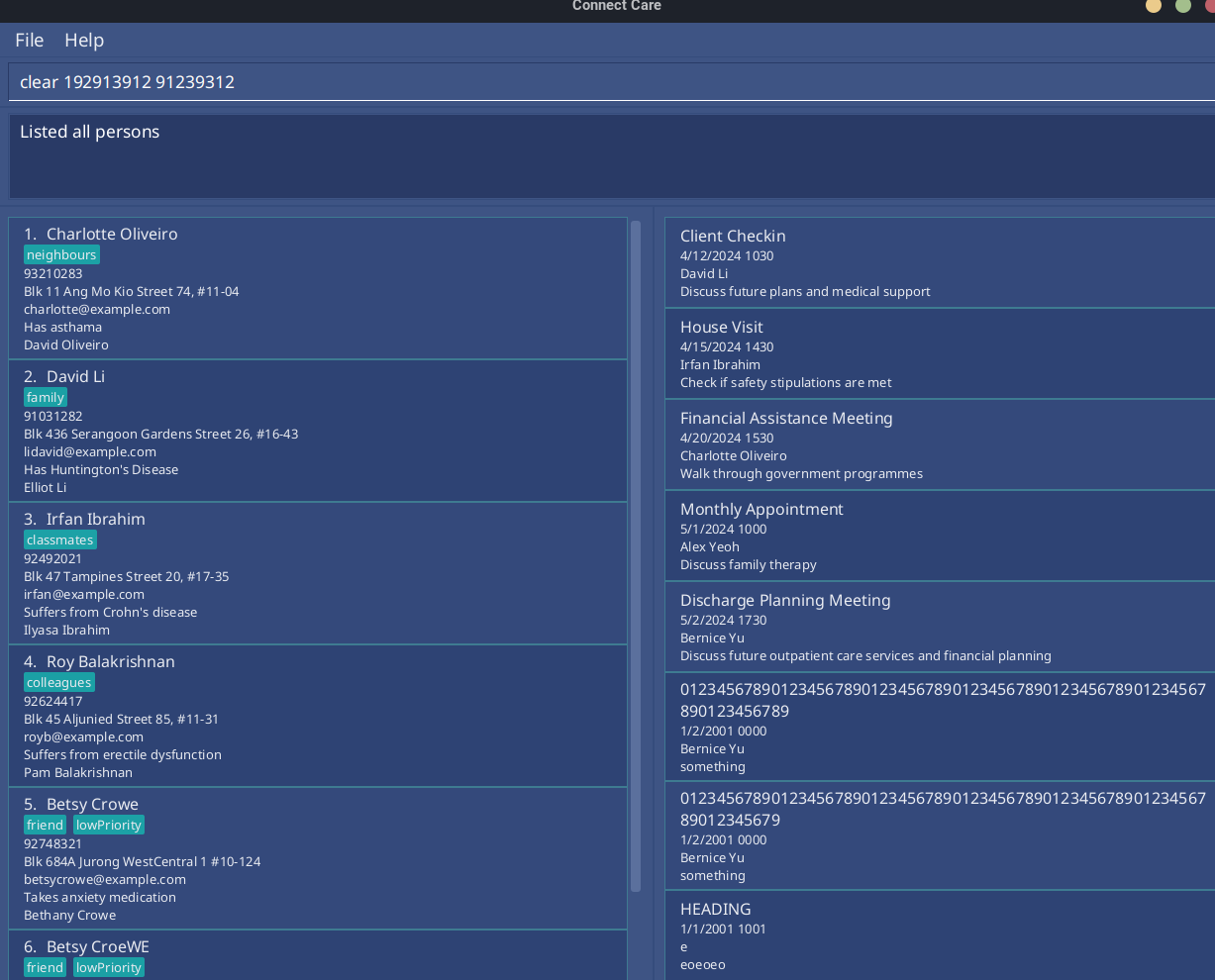Click Alex Yeoh in Monthly Appointment

click(x=710, y=546)
